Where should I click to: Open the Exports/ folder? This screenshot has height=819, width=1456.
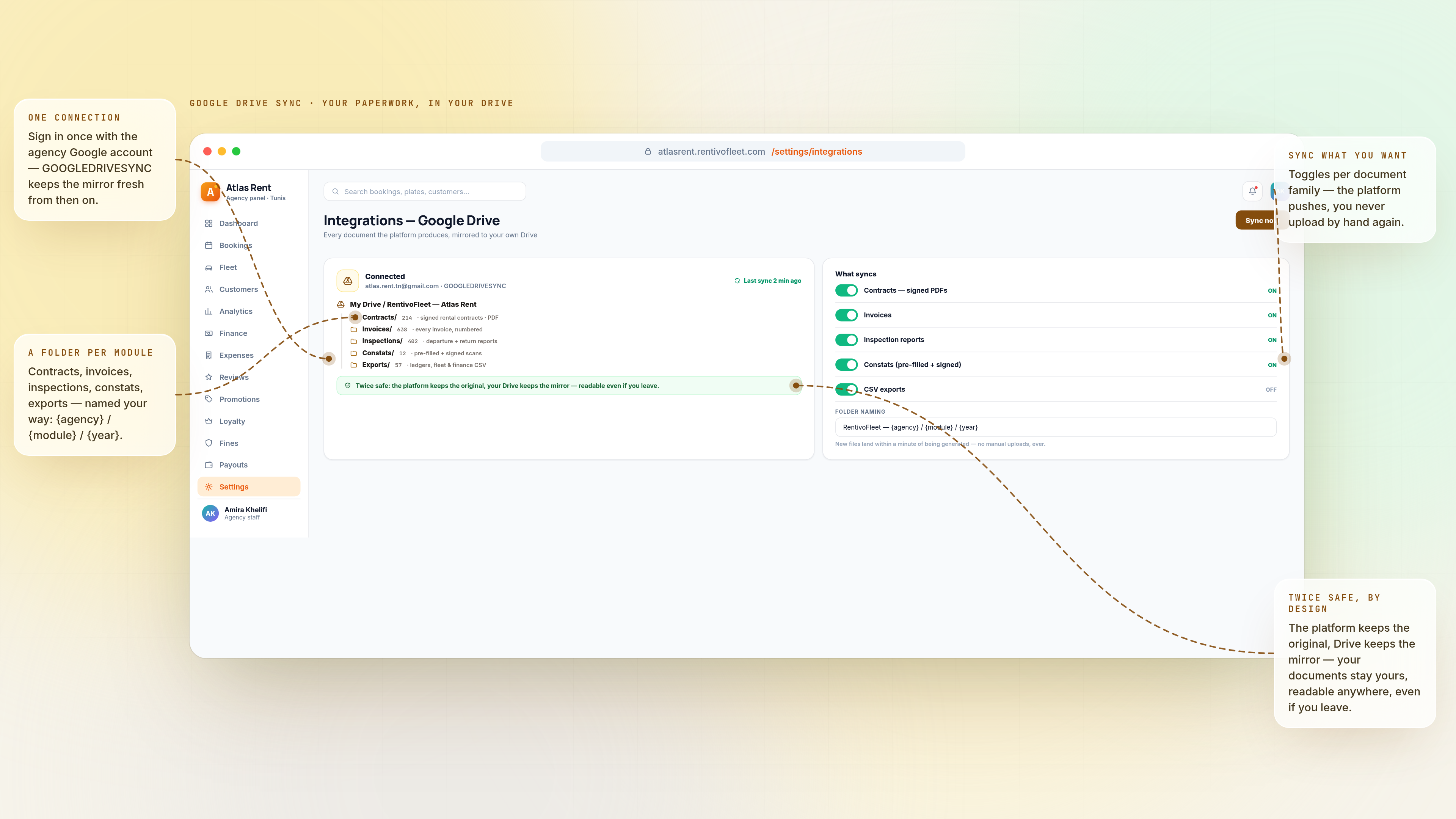(x=376, y=364)
